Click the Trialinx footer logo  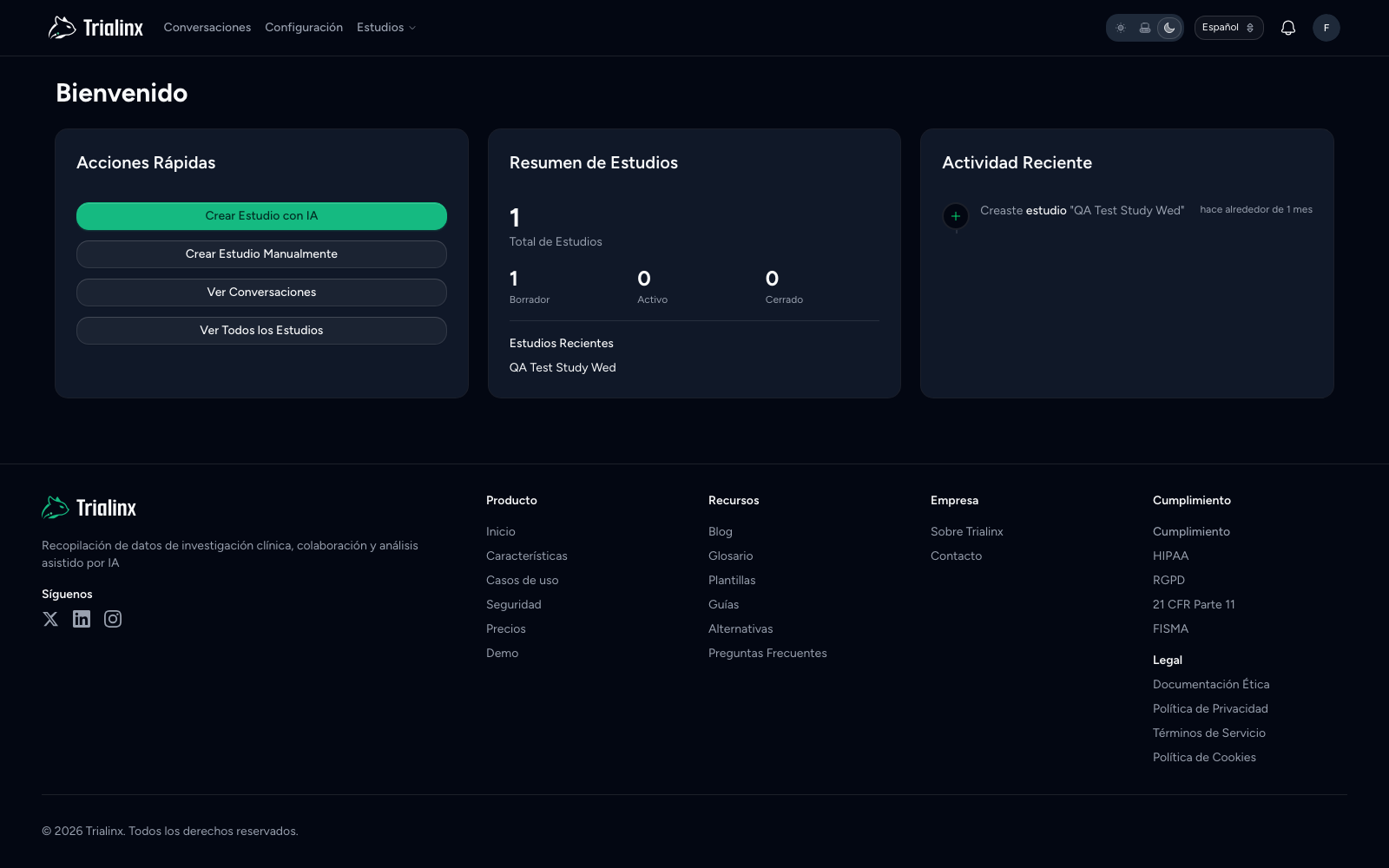pos(89,508)
